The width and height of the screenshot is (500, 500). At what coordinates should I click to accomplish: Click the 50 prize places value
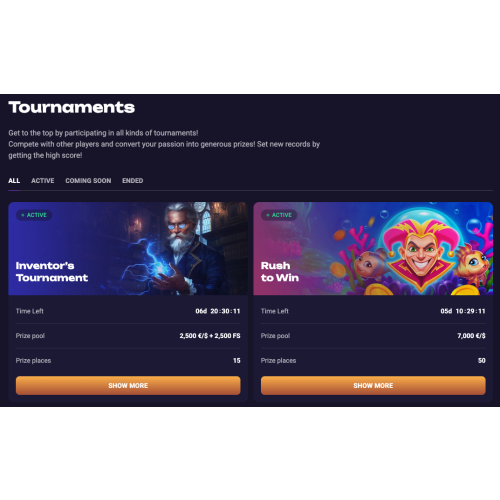click(482, 360)
